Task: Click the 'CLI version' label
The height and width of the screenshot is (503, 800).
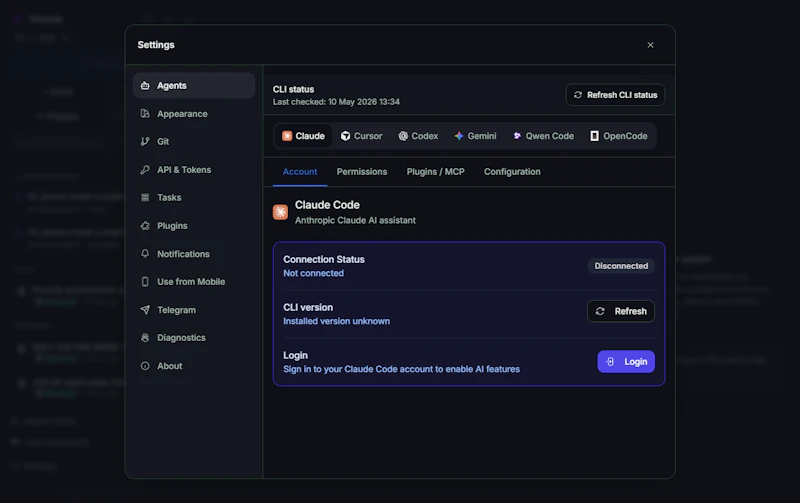Action: pyautogui.click(x=308, y=308)
